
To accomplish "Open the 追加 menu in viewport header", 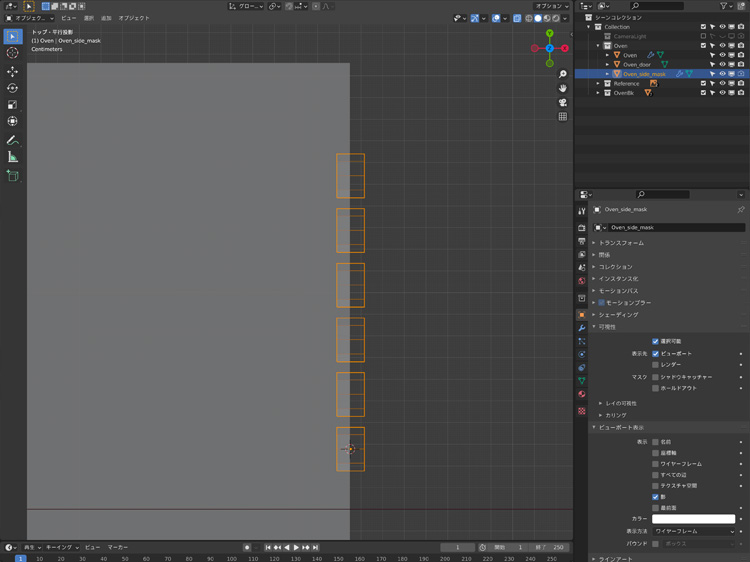I will 106,18.
